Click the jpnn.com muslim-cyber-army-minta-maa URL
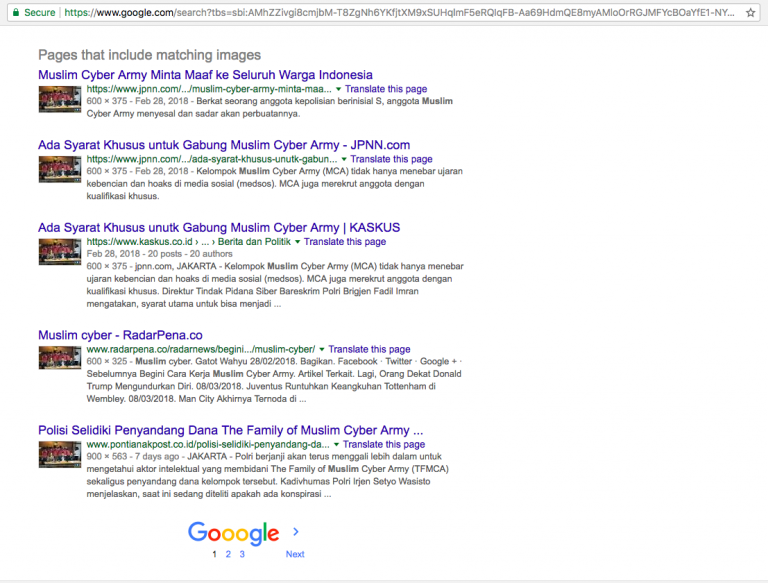This screenshot has height=583, width=768. [209, 89]
